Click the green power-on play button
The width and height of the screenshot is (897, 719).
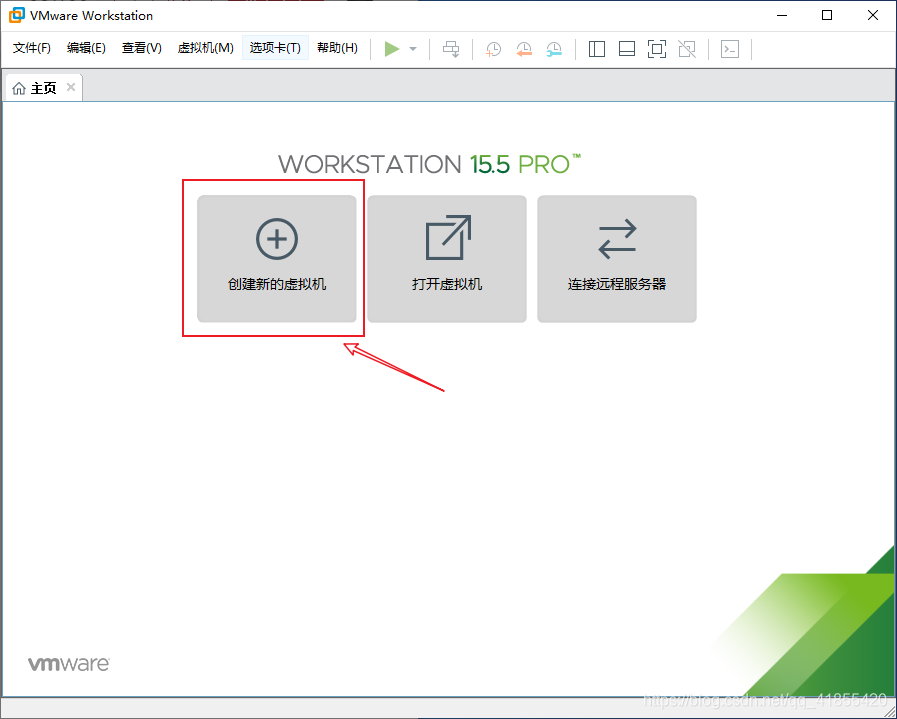pyautogui.click(x=392, y=49)
